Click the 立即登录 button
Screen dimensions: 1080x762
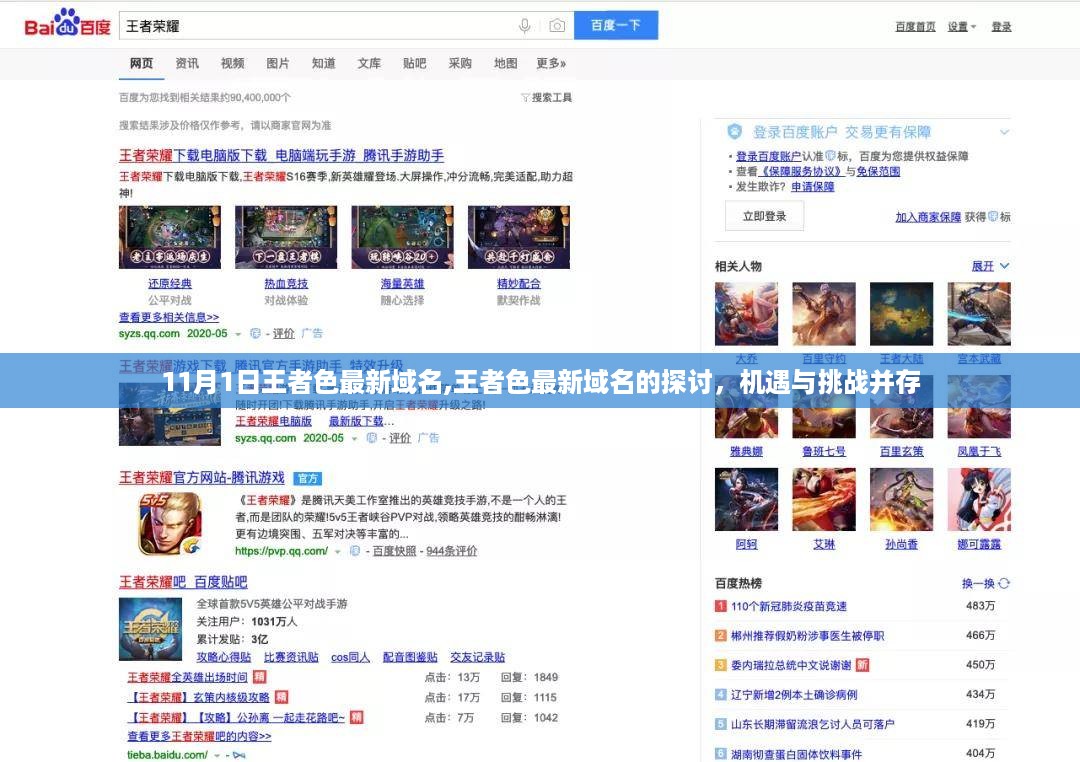pyautogui.click(x=764, y=216)
